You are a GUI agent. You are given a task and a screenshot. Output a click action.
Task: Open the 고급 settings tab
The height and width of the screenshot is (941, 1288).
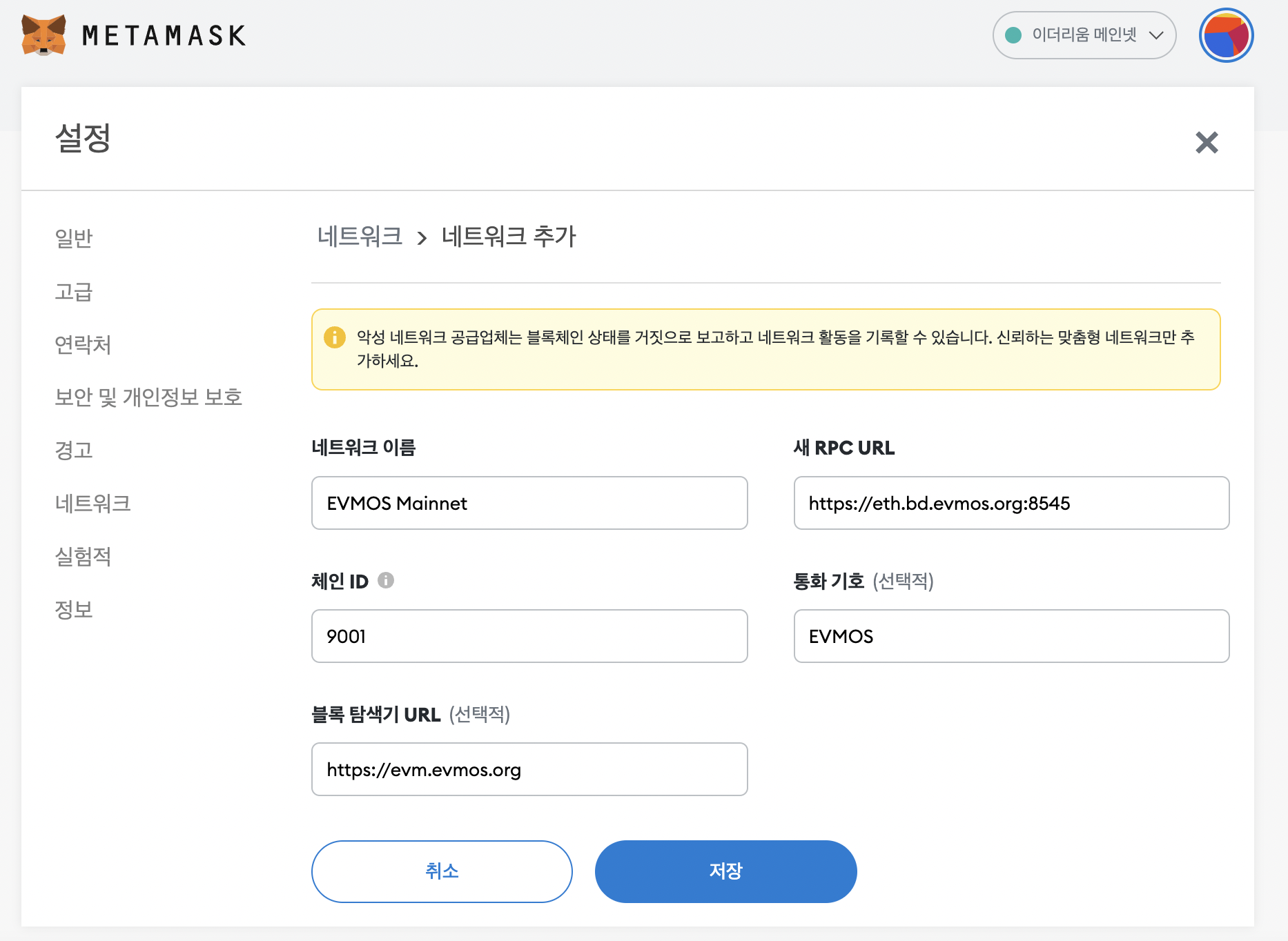point(74,291)
